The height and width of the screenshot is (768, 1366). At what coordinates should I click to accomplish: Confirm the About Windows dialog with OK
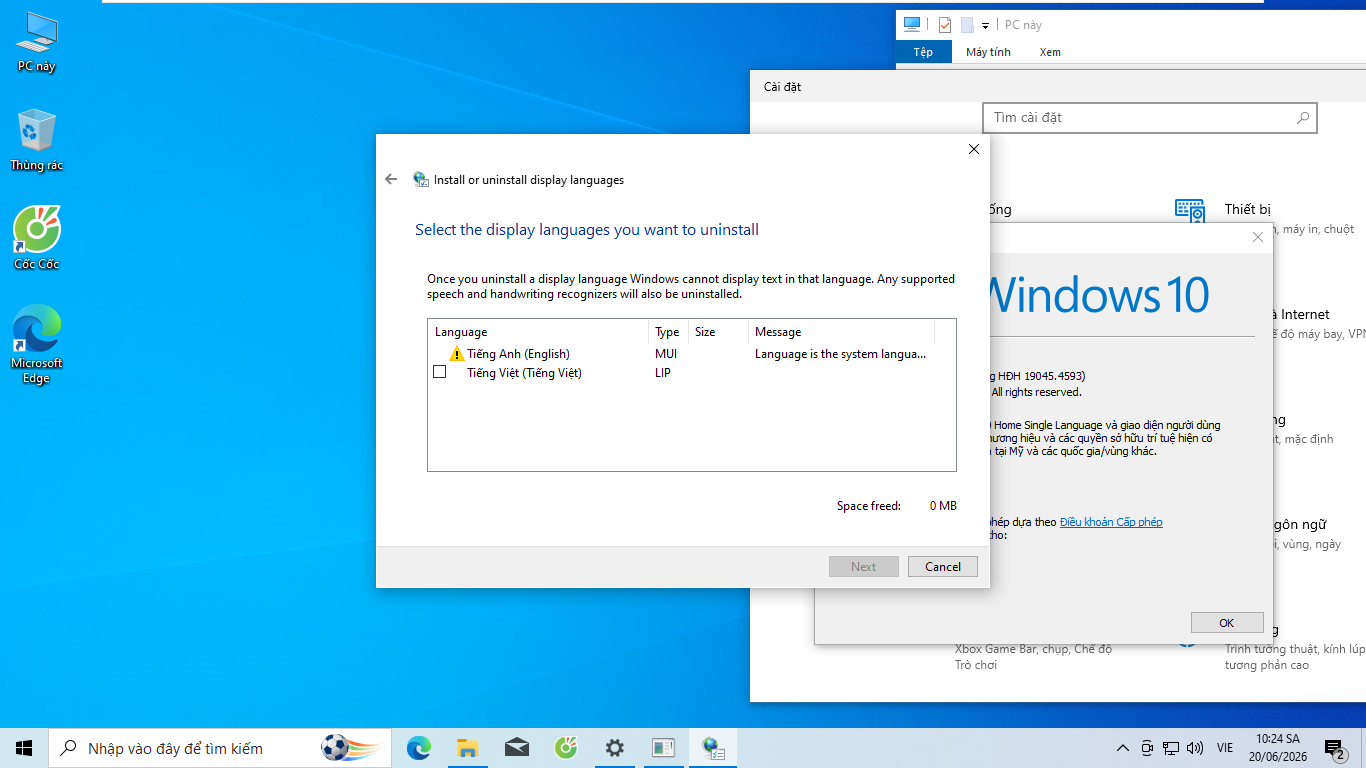click(x=1227, y=623)
